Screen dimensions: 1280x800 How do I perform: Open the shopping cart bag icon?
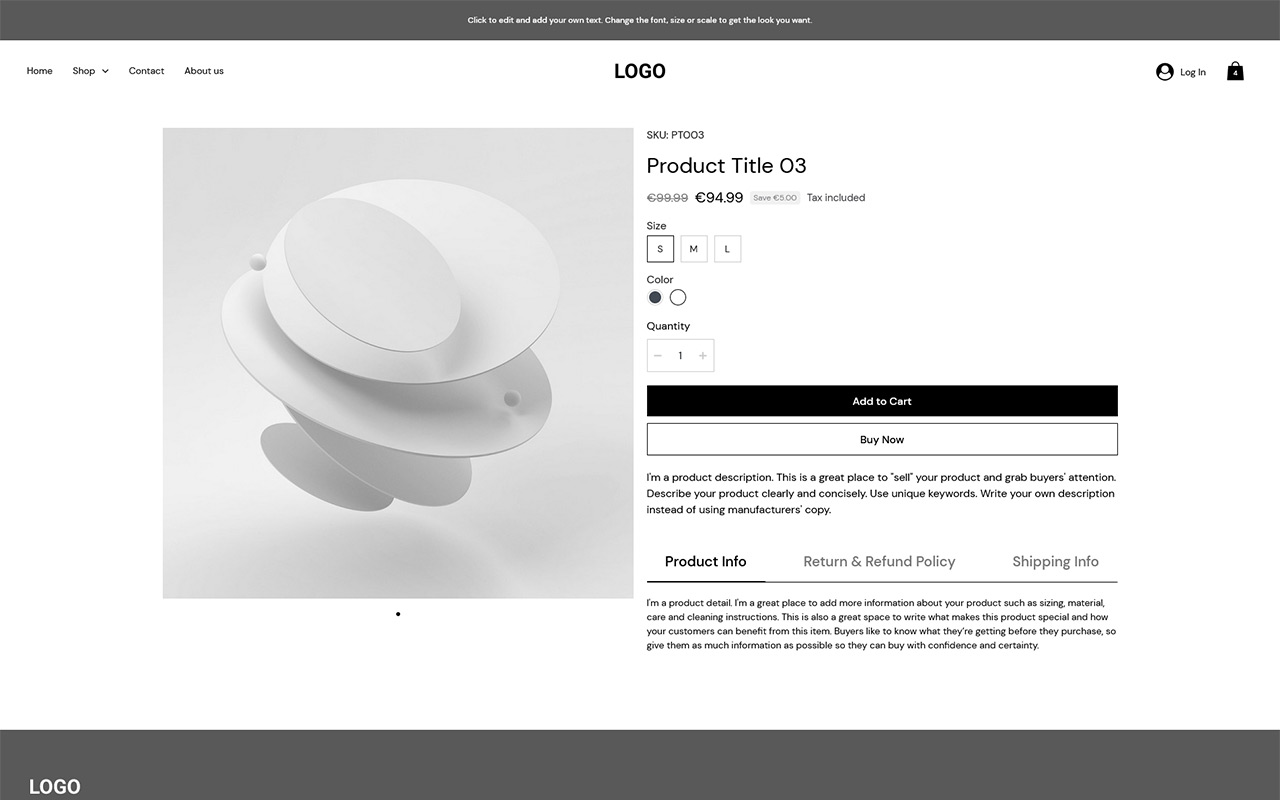(x=1235, y=71)
